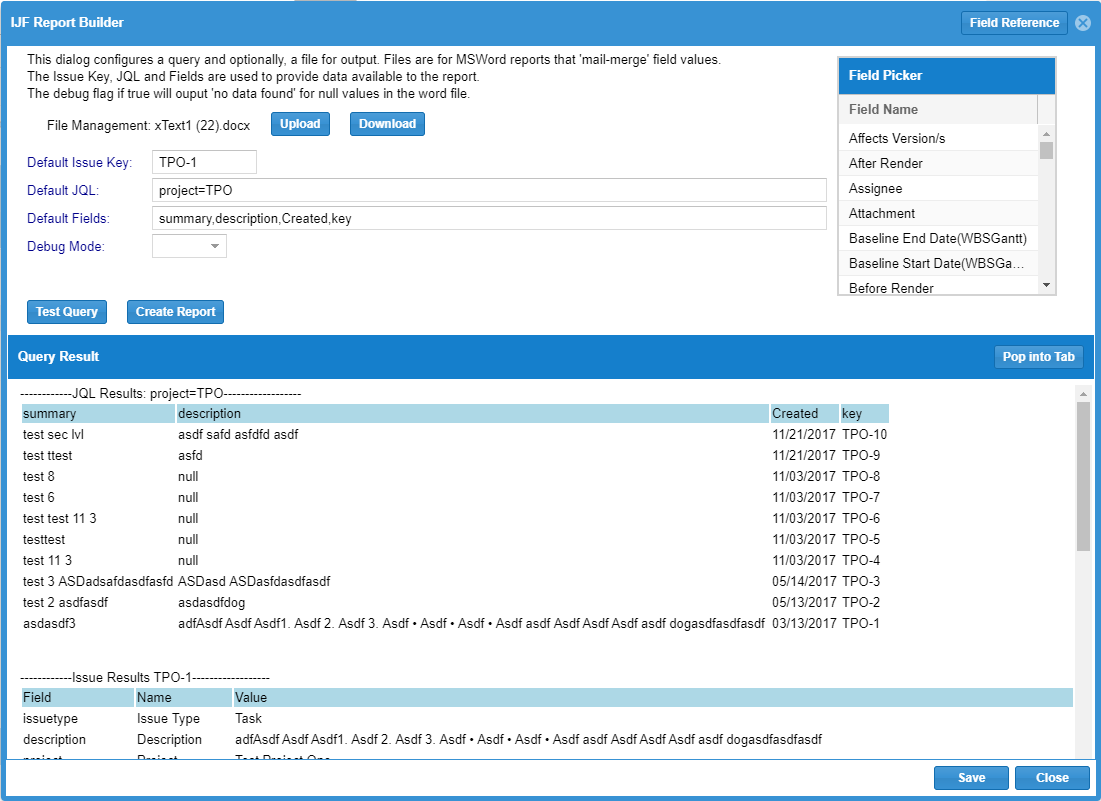Click the Query Result scrollbar thumb
This screenshot has width=1101, height=801.
(1083, 475)
